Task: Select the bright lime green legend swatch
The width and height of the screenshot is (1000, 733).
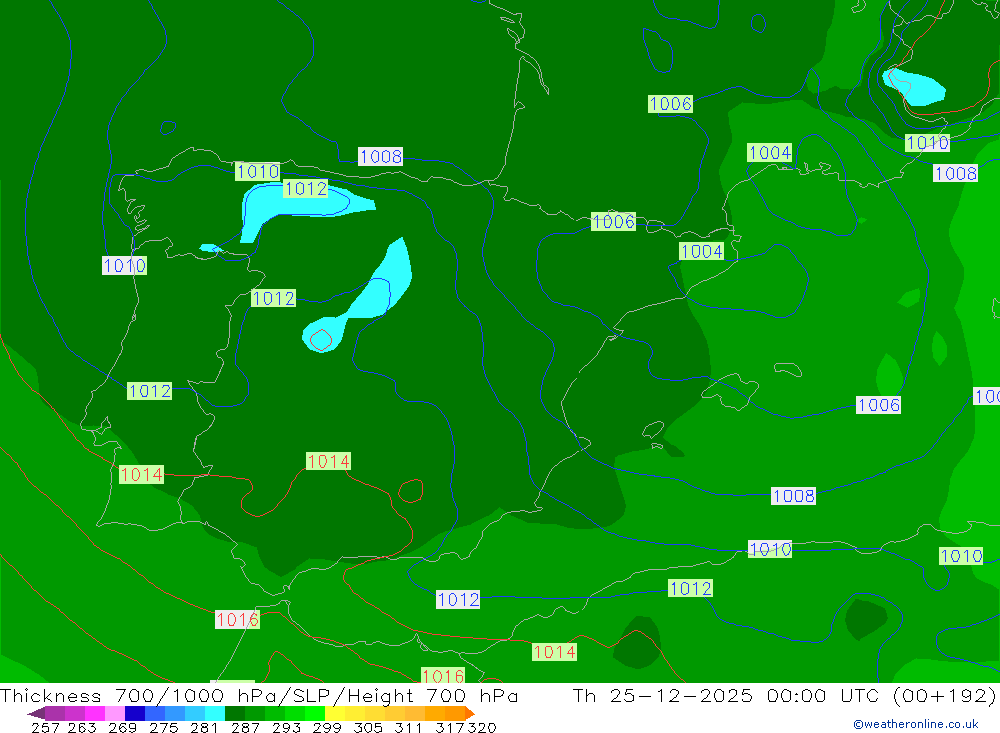Action: click(315, 713)
